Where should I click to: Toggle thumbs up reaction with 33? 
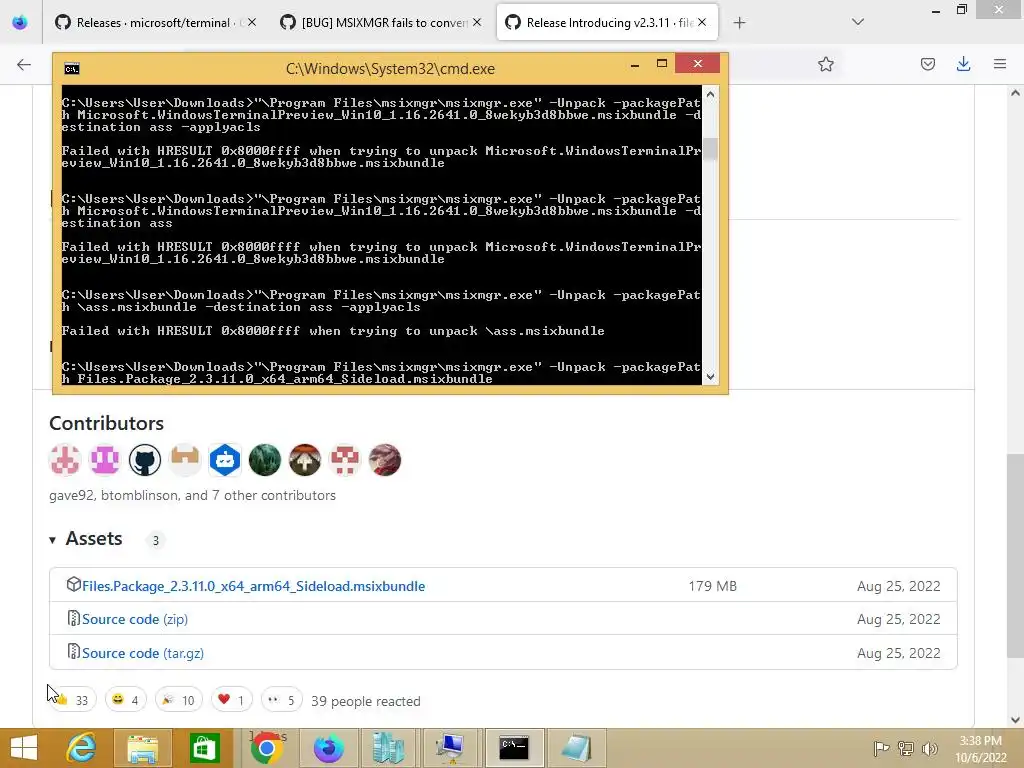[x=73, y=700]
